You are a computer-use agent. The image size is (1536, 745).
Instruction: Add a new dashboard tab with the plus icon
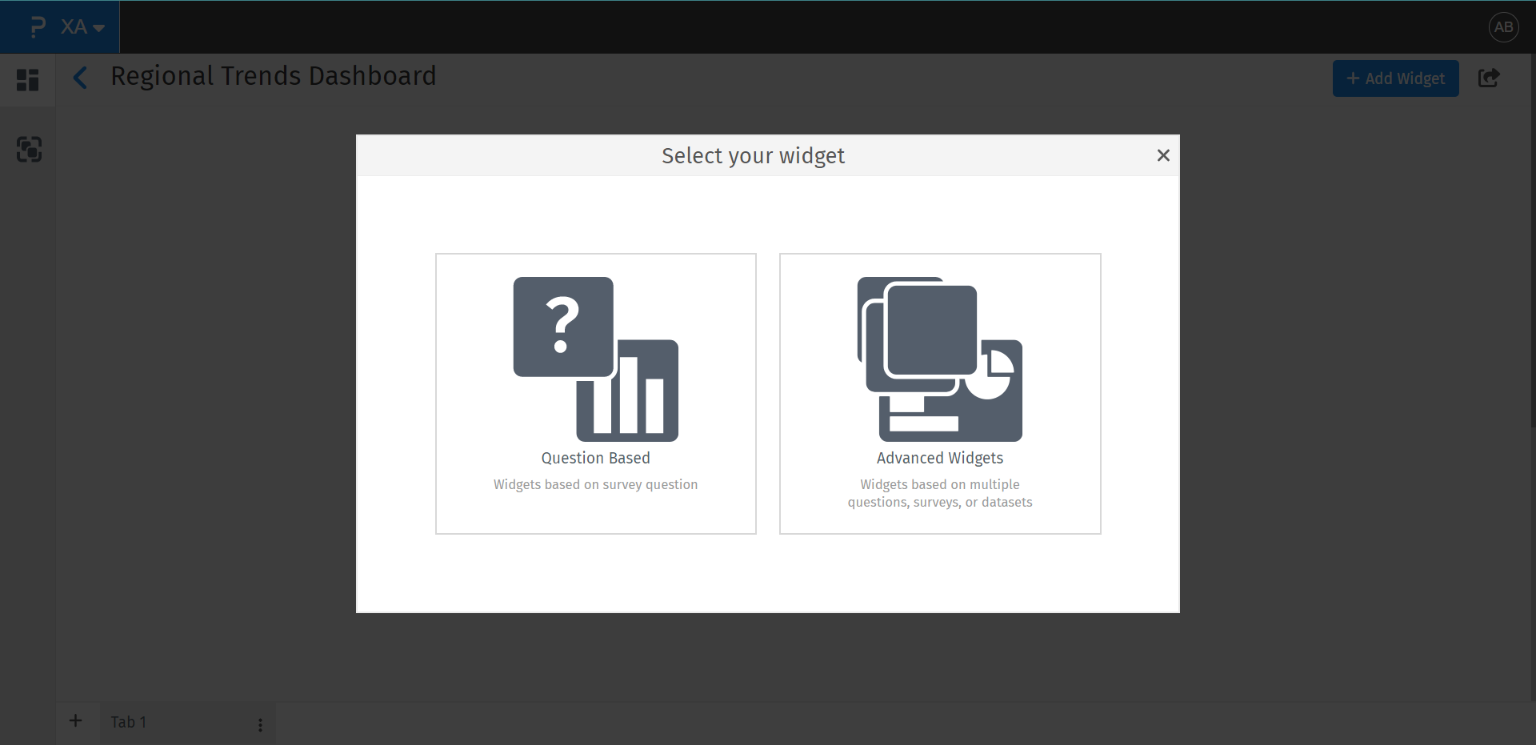pos(75,721)
